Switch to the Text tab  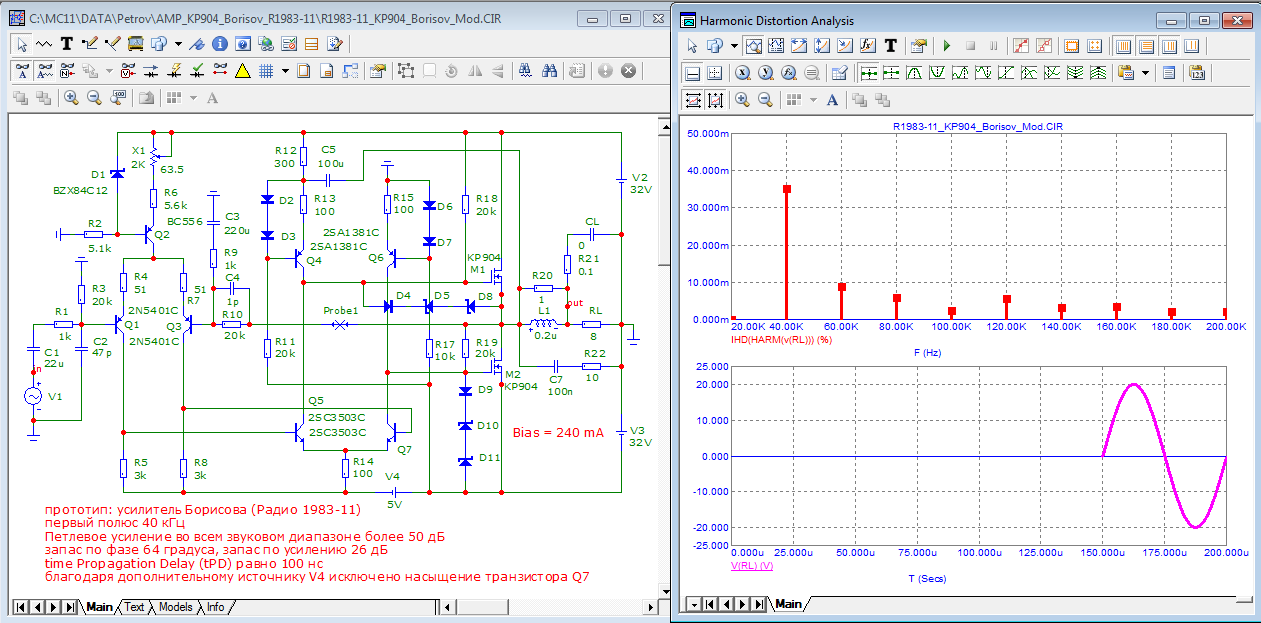[134, 607]
